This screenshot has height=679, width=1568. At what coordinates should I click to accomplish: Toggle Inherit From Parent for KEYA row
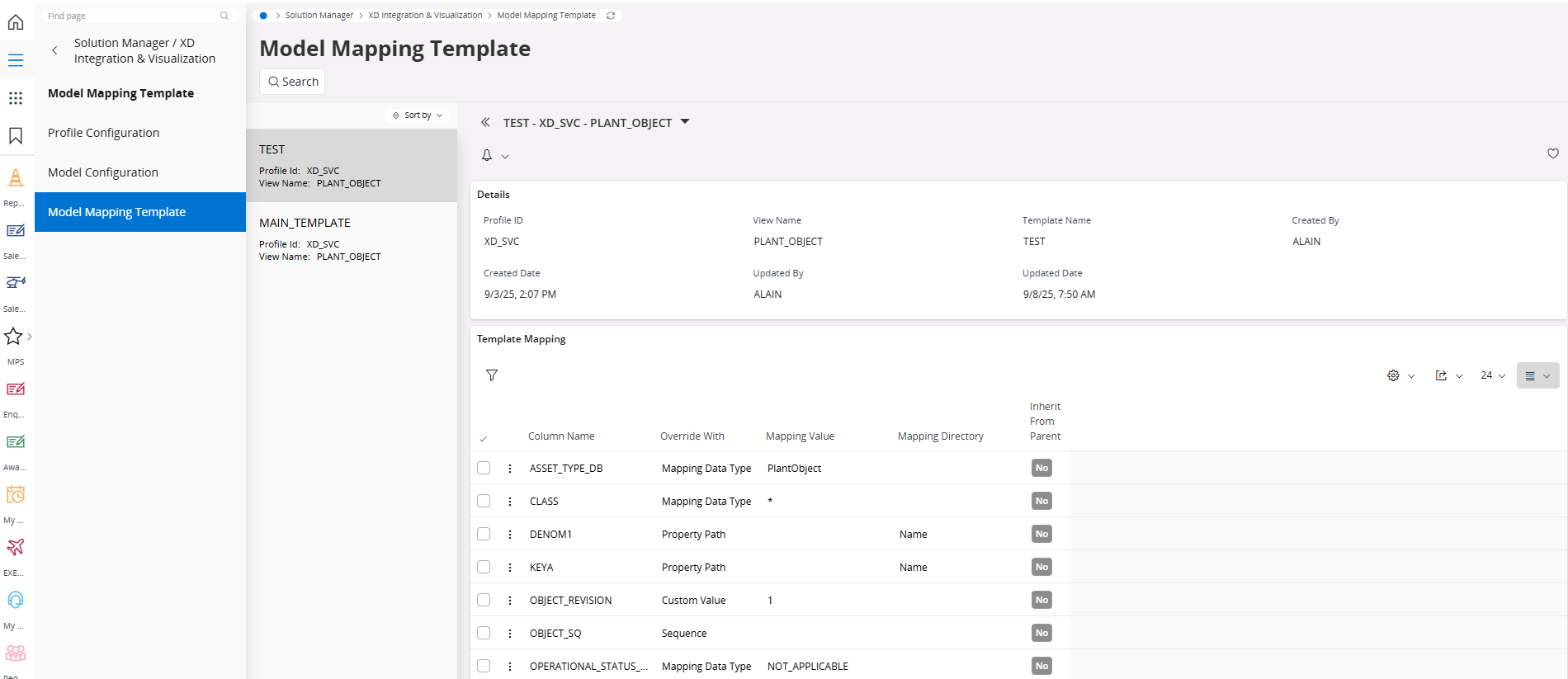point(1041,567)
